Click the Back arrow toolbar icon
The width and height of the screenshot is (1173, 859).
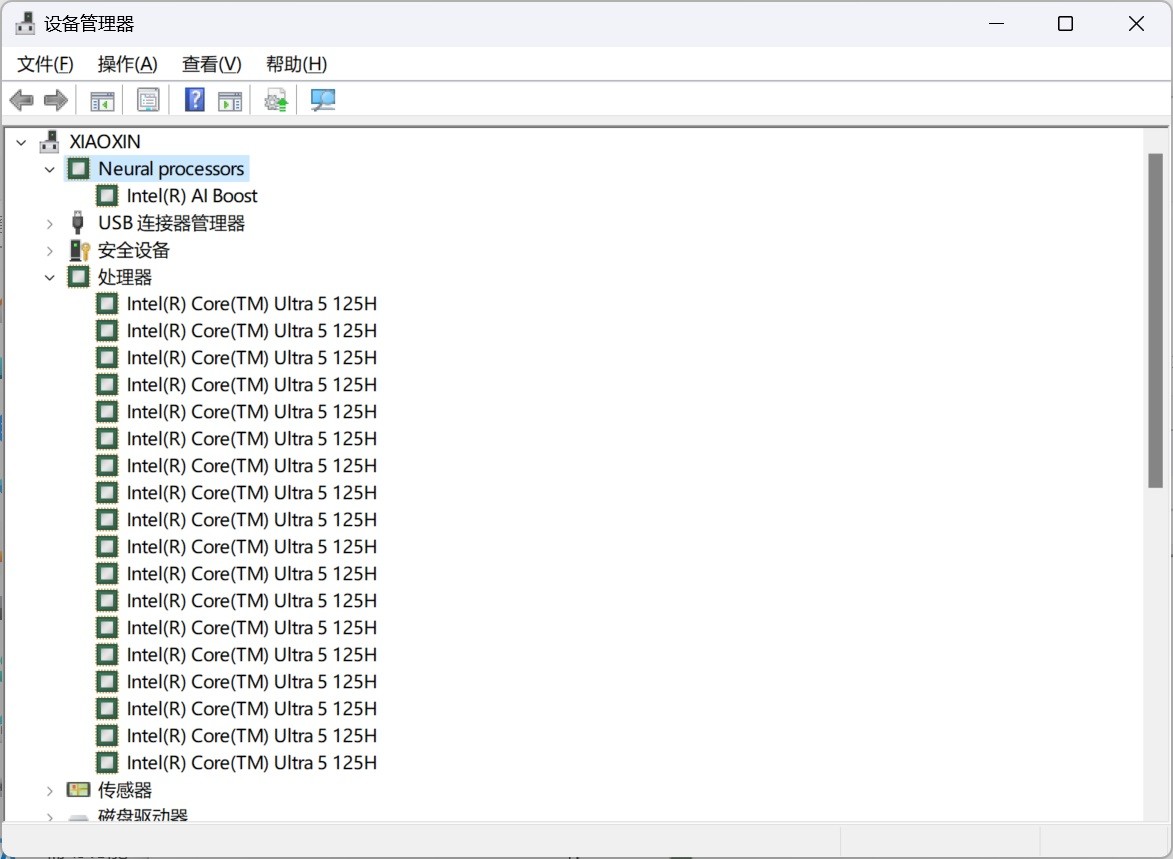click(x=22, y=100)
